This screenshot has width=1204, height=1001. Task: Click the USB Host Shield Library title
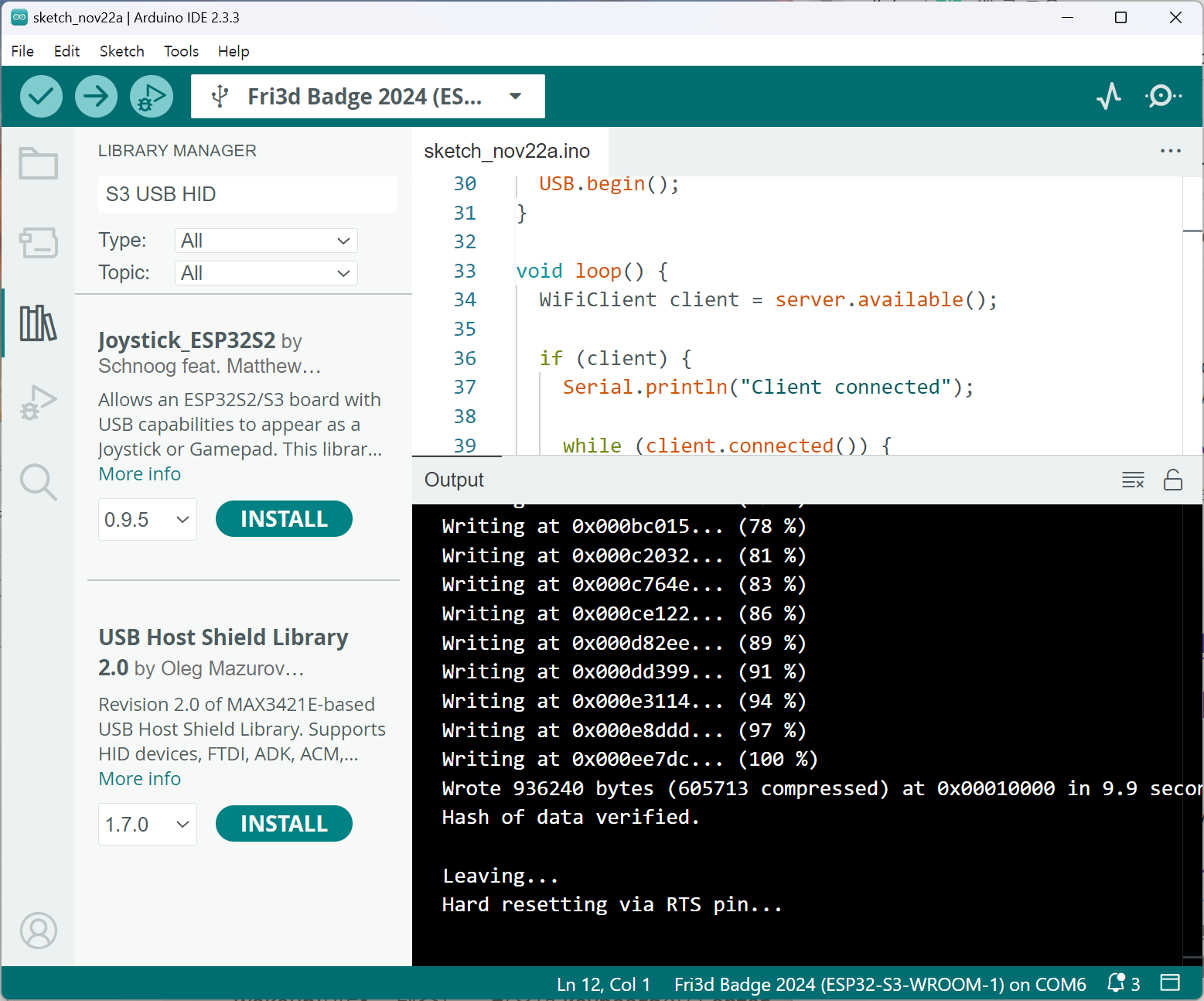tap(223, 651)
